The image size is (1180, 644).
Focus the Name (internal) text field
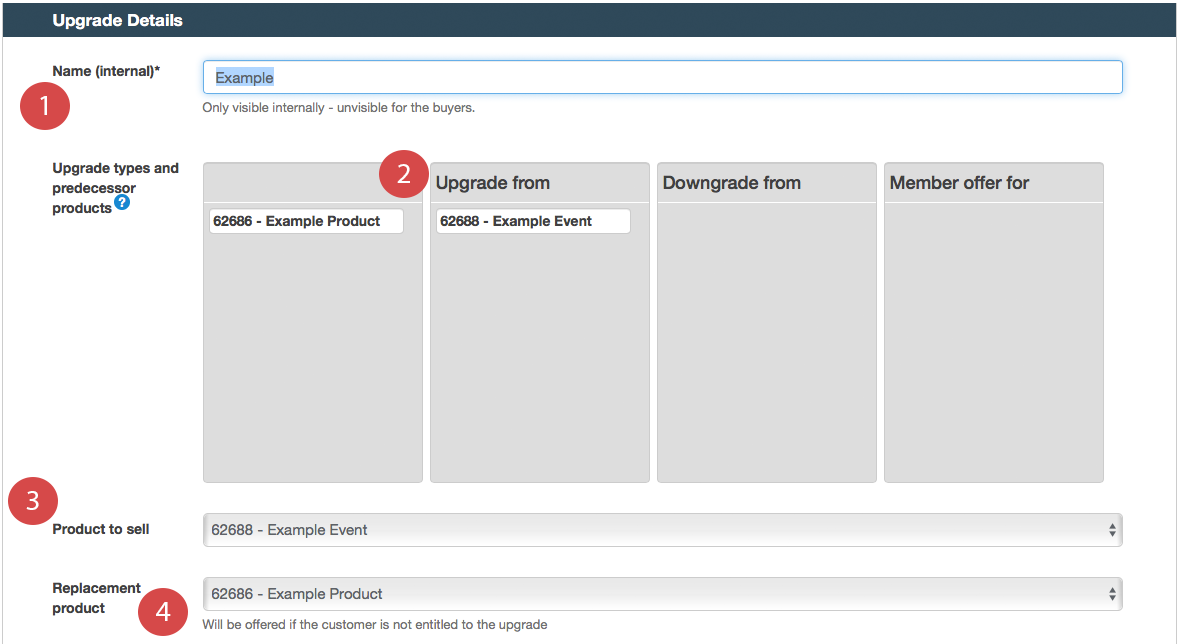click(662, 78)
